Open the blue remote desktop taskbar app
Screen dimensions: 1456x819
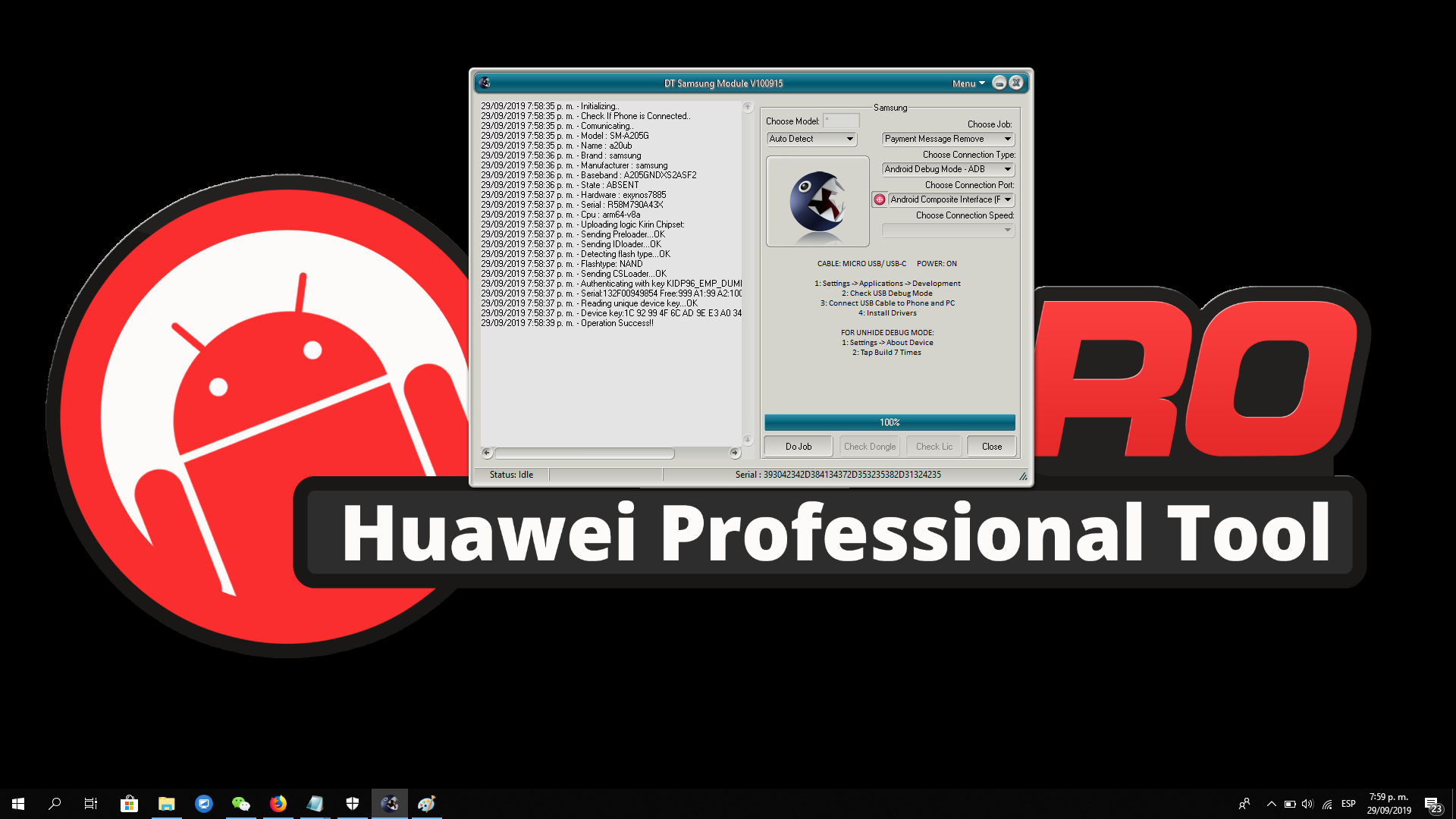pos(204,804)
